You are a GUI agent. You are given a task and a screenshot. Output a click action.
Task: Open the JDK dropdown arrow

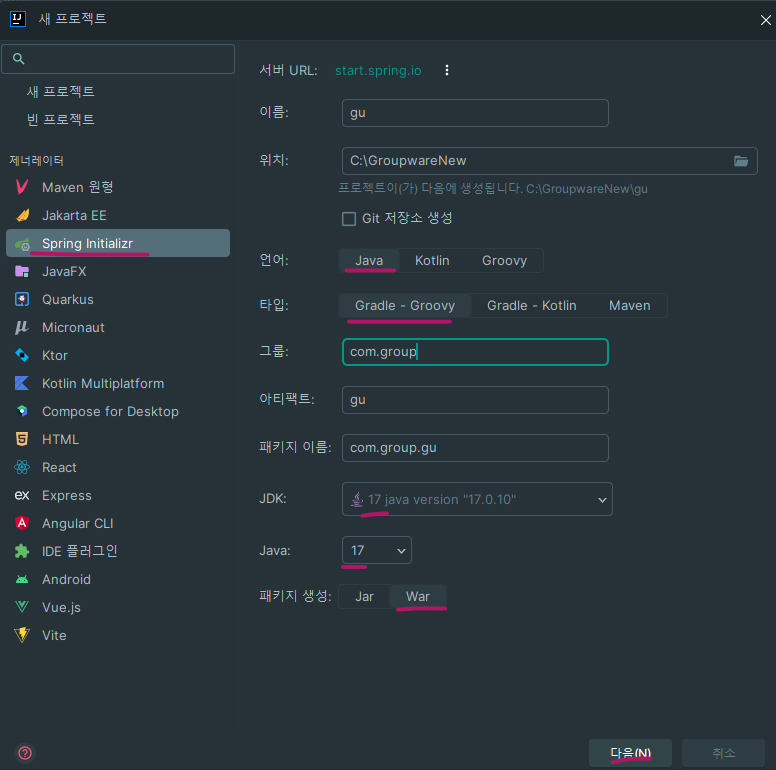click(x=602, y=500)
